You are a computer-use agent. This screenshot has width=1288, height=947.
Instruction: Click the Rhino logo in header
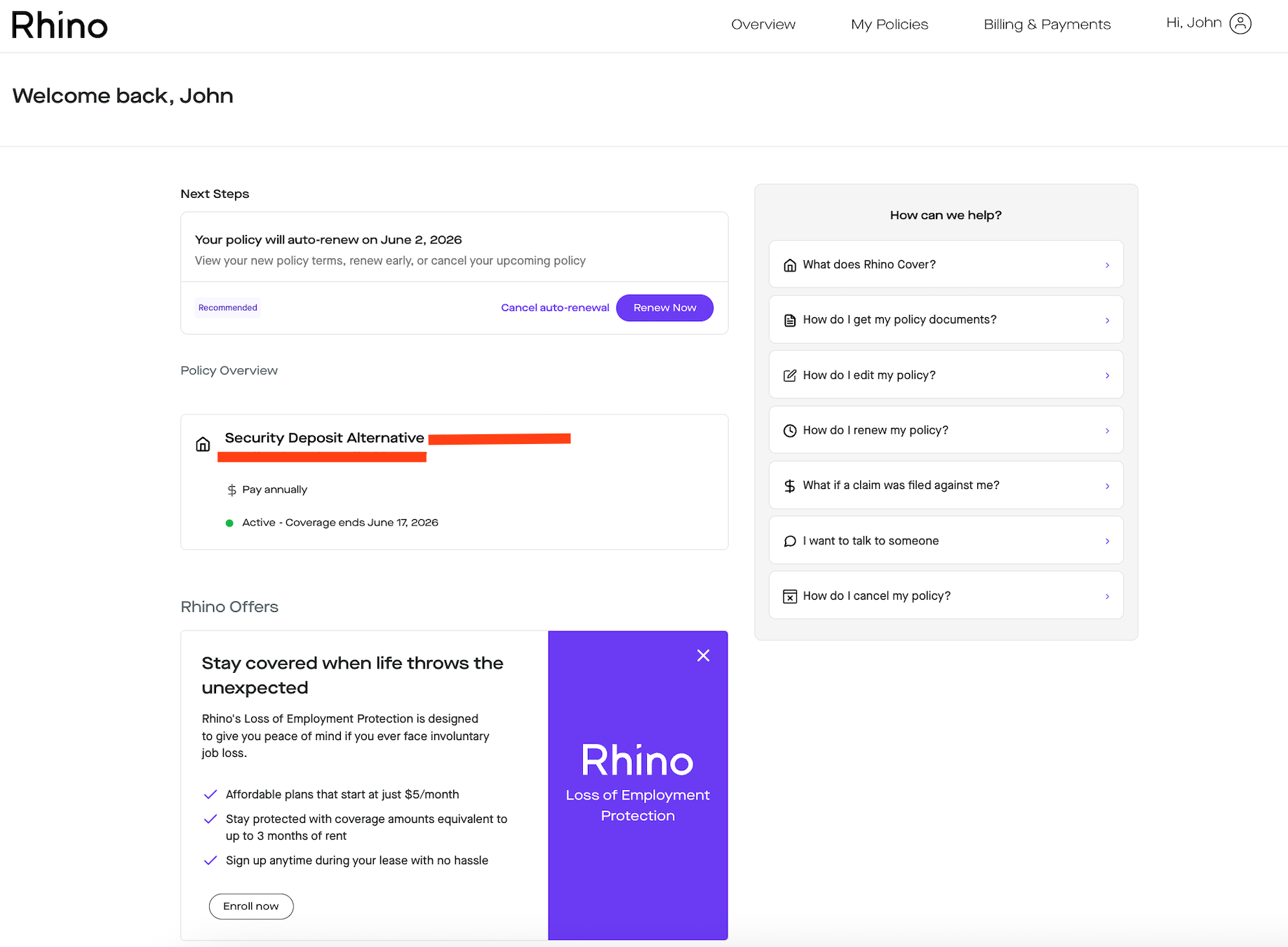60,26
